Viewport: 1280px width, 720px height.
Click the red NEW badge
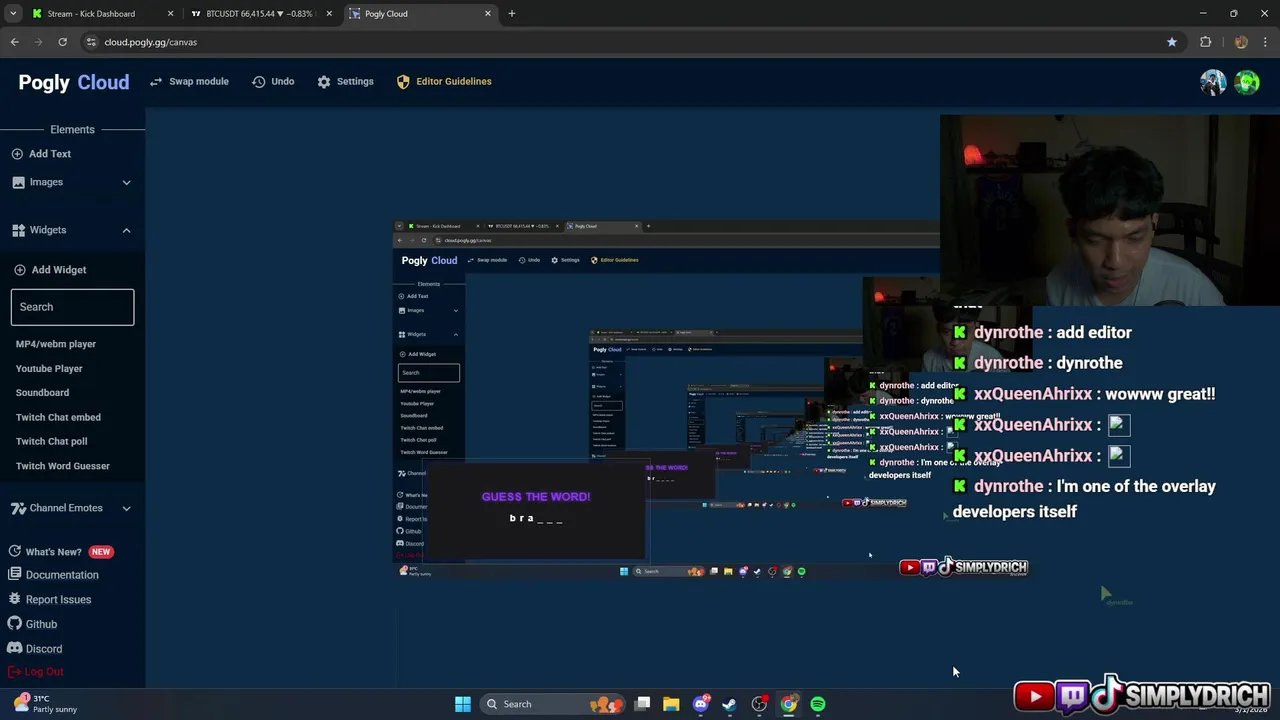[101, 552]
